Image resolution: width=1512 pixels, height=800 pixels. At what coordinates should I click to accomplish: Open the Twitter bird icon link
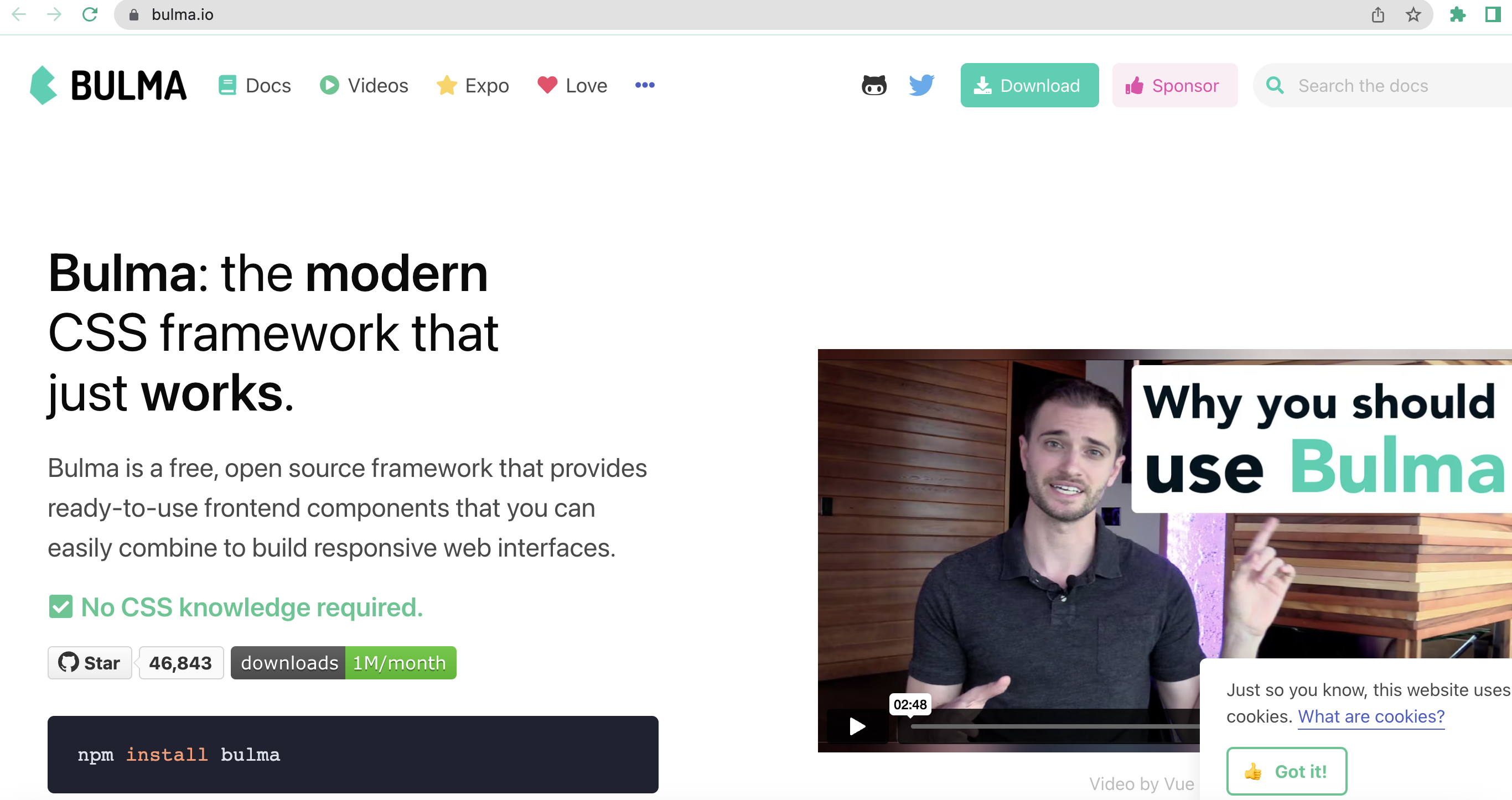921,86
